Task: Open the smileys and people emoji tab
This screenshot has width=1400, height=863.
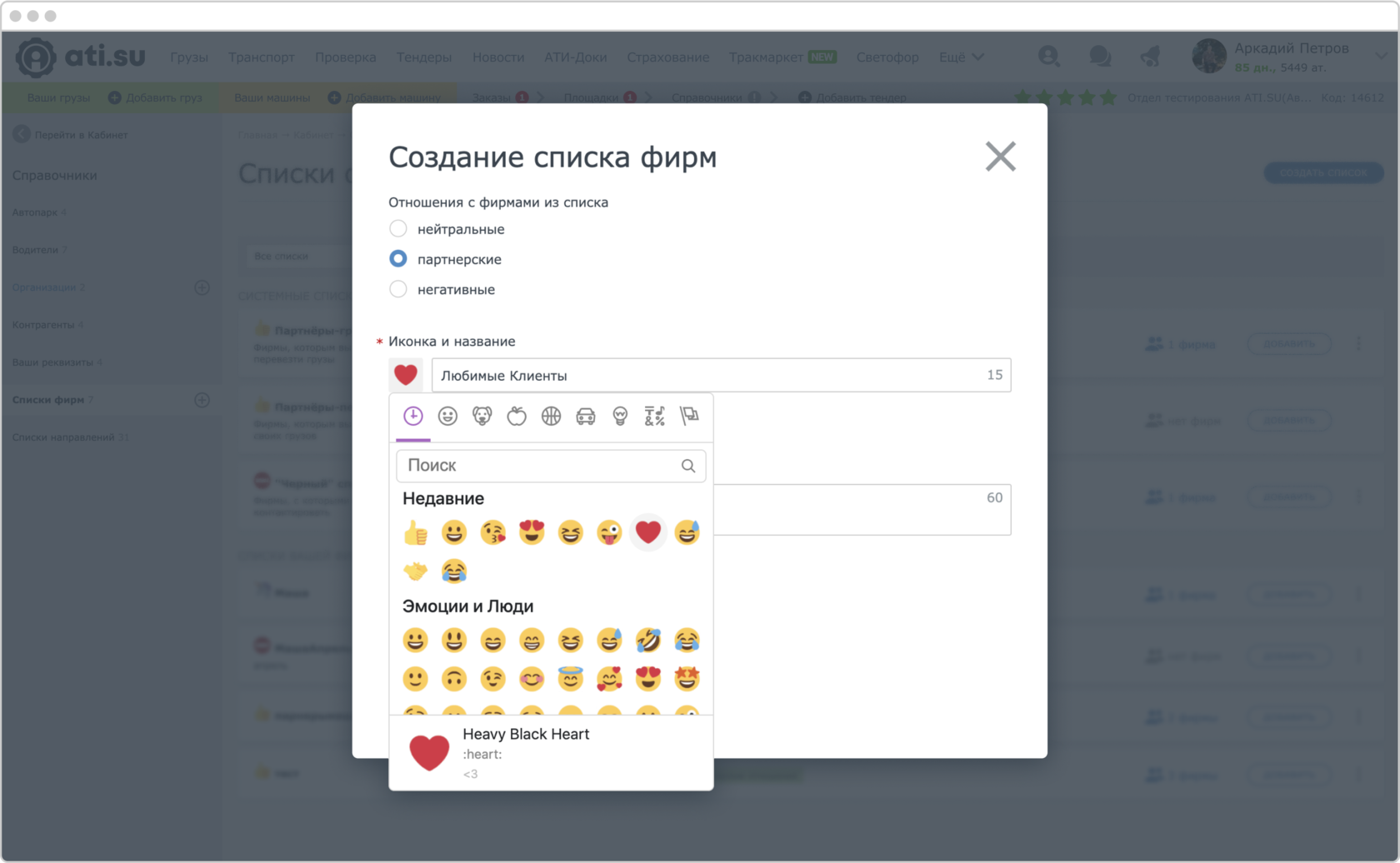Action: pos(447,416)
